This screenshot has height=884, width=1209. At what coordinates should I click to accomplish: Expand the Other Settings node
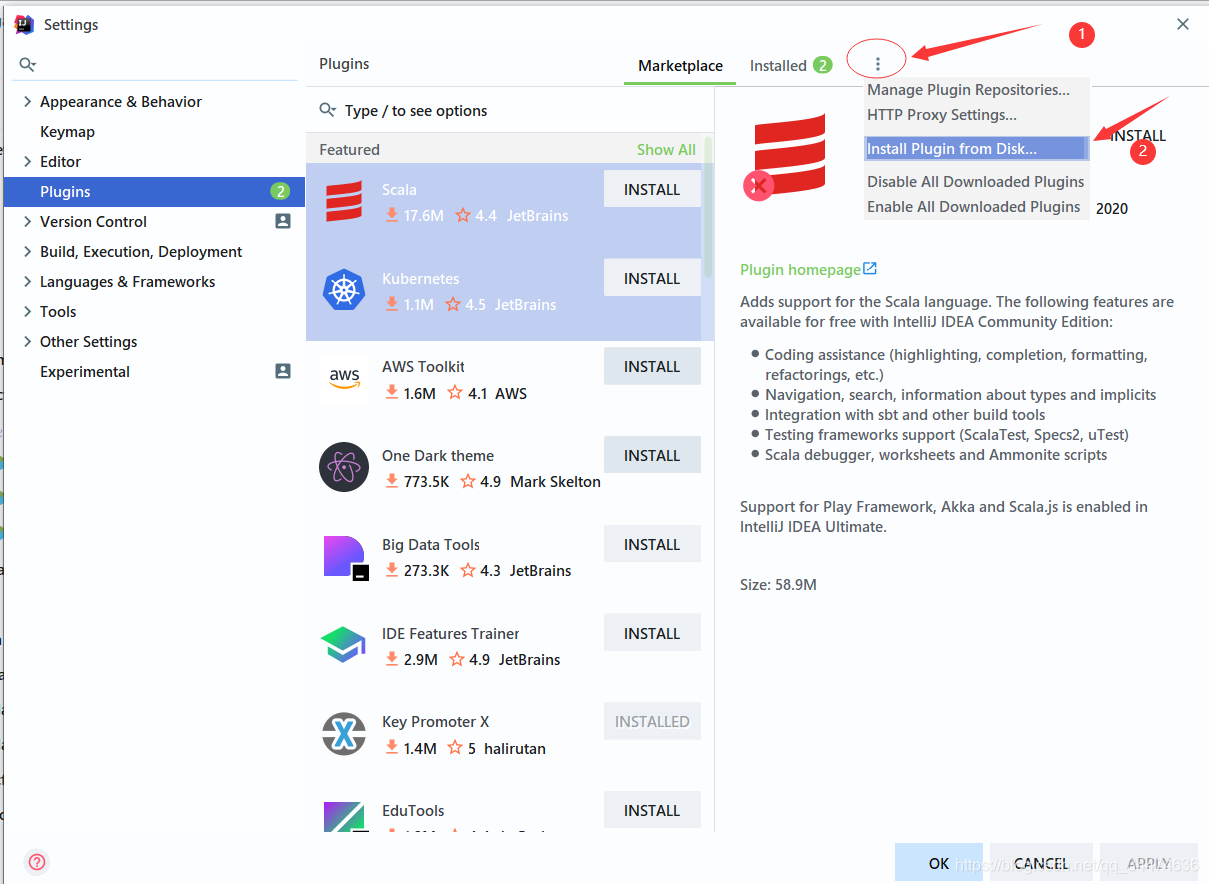(27, 341)
